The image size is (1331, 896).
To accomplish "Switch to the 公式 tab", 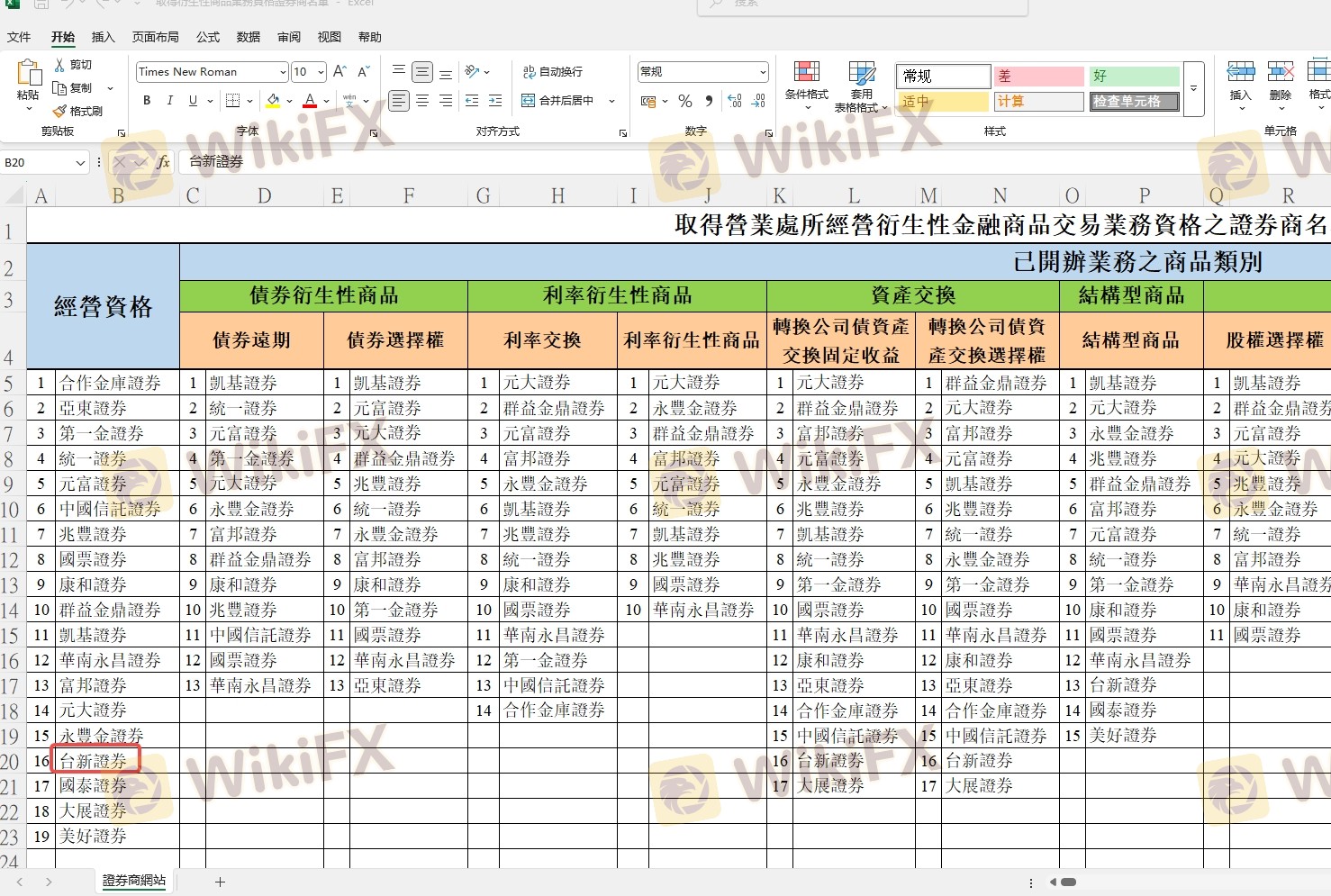I will click(x=208, y=37).
